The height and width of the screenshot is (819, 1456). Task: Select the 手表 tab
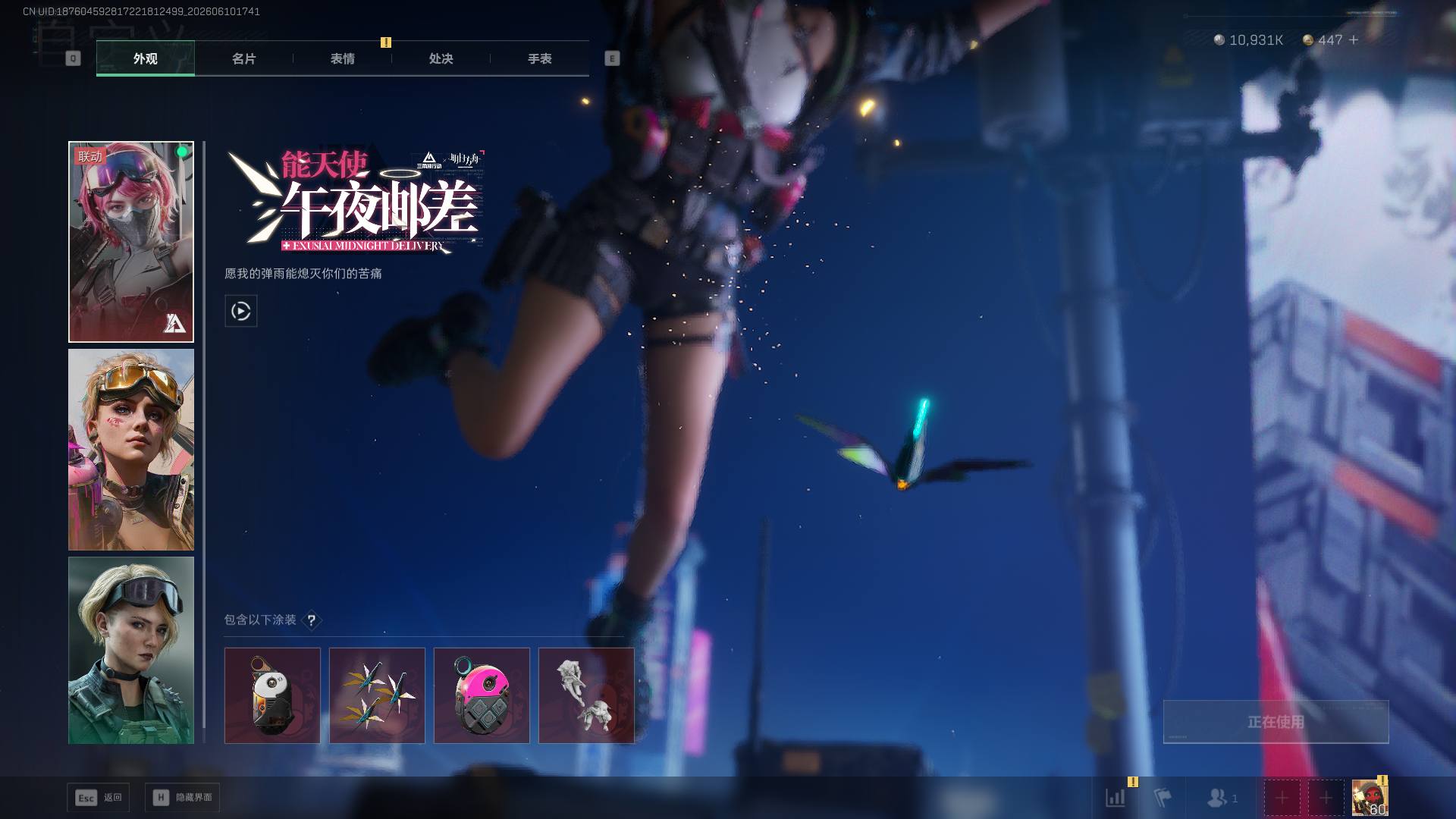coord(539,58)
